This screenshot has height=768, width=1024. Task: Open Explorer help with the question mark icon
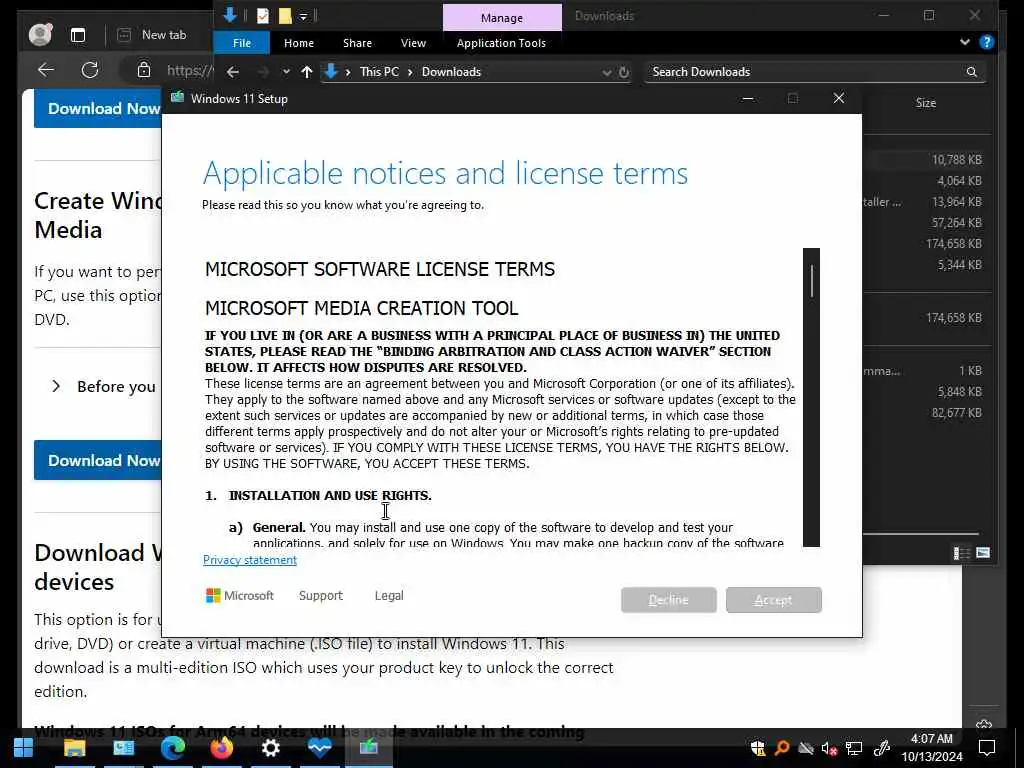coord(986,42)
